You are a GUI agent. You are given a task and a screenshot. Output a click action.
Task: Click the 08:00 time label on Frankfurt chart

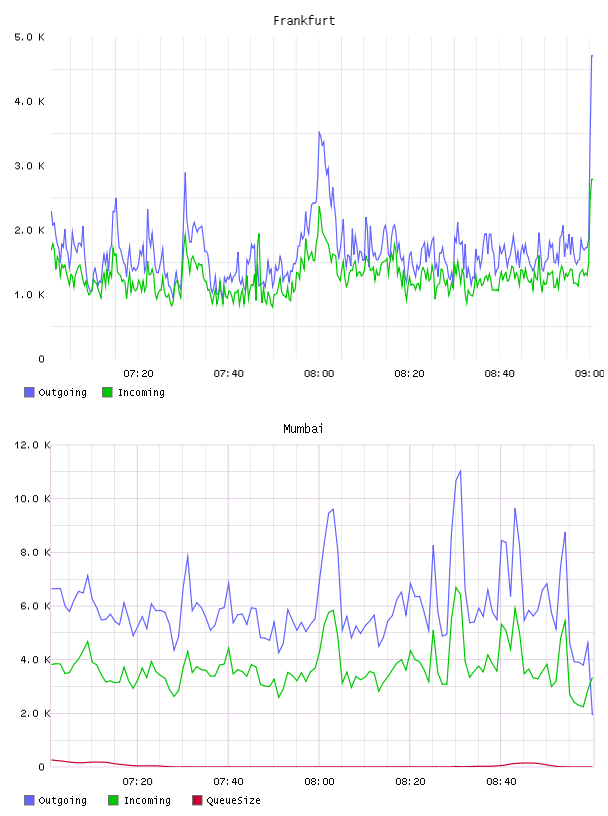click(319, 374)
